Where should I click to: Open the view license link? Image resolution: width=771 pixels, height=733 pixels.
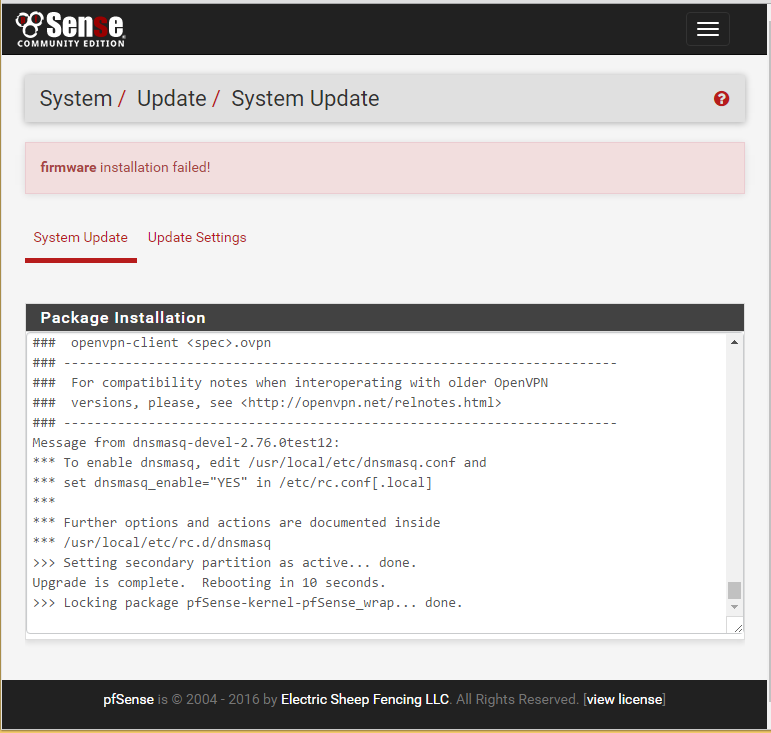click(x=624, y=699)
